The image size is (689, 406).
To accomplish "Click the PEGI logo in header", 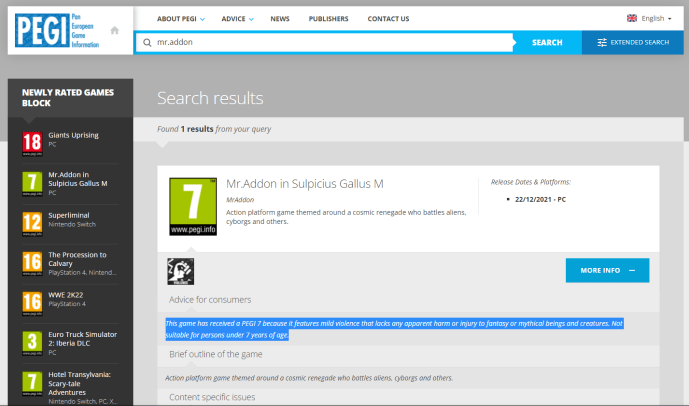I will [55, 30].
